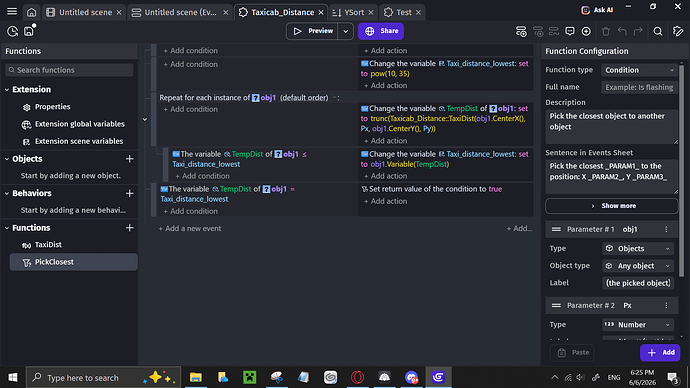Image resolution: width=690 pixels, height=388 pixels.
Task: Open the main hamburger menu
Action: point(12,12)
